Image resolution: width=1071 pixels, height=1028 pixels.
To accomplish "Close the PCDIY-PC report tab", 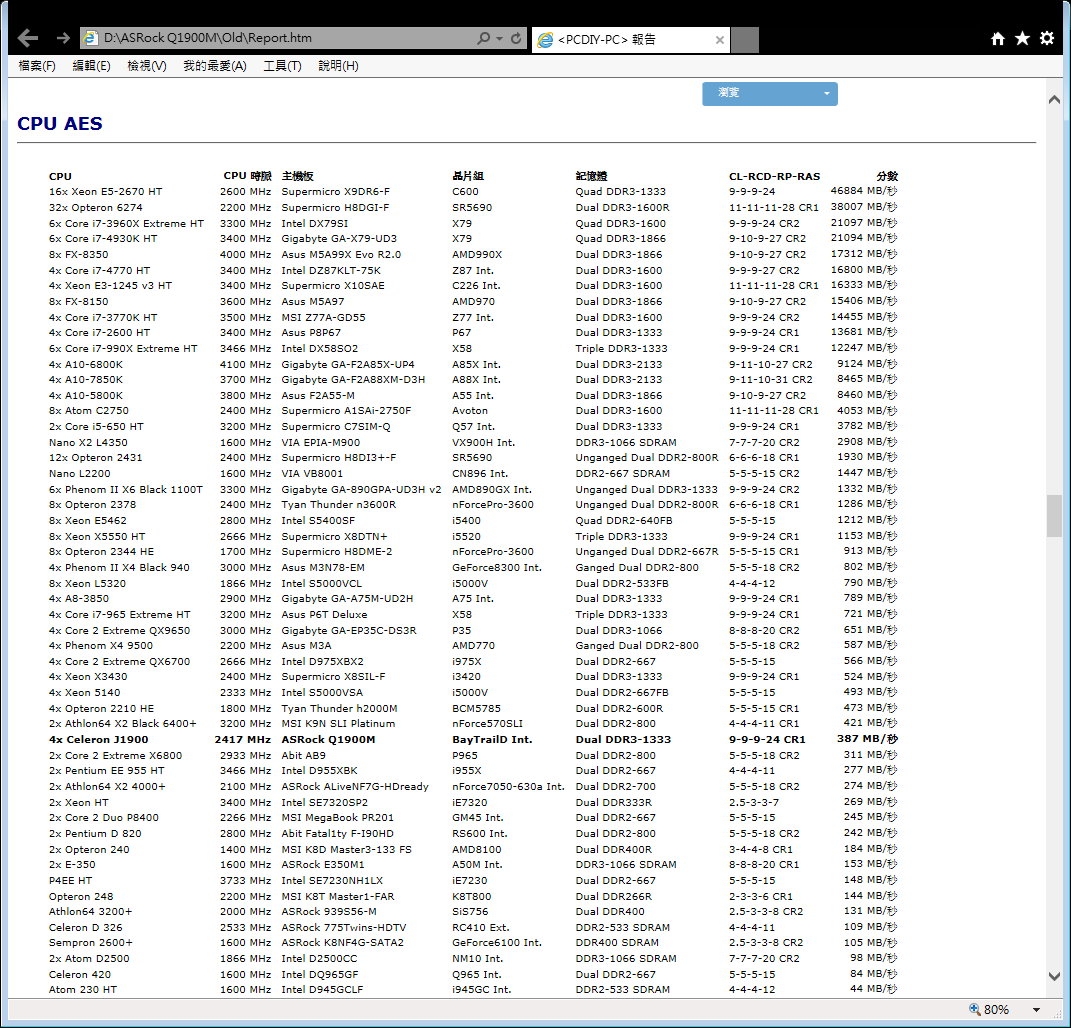I will (x=719, y=40).
